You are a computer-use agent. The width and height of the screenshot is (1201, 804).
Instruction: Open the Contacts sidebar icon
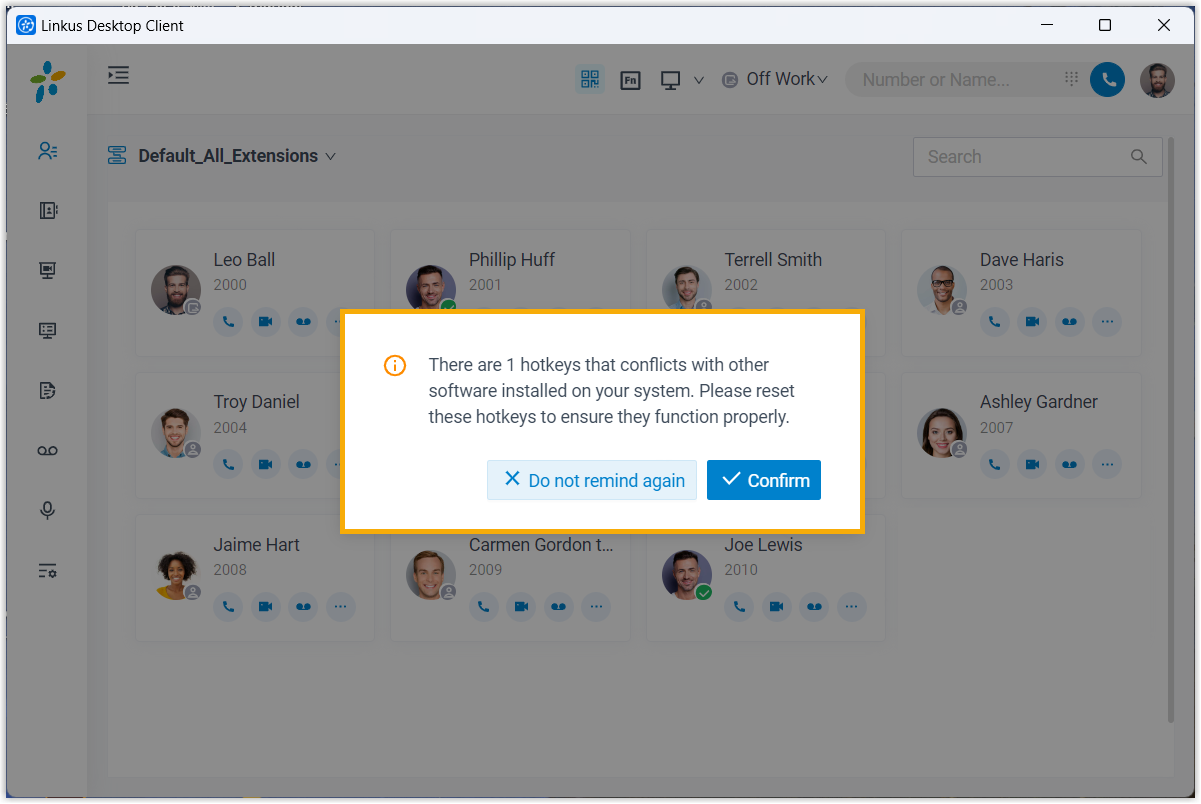tap(47, 210)
